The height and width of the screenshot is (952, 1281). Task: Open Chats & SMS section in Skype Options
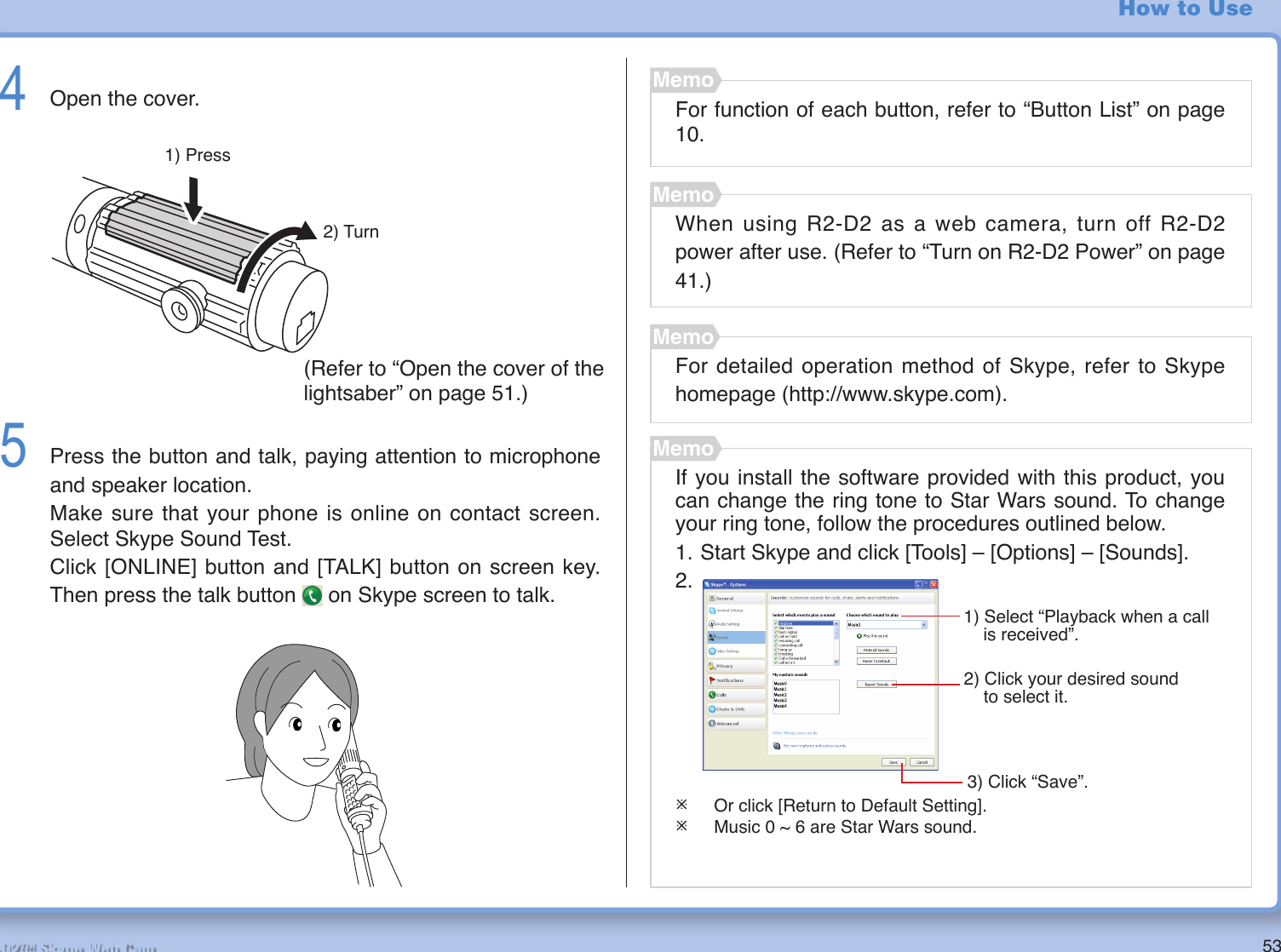click(737, 709)
